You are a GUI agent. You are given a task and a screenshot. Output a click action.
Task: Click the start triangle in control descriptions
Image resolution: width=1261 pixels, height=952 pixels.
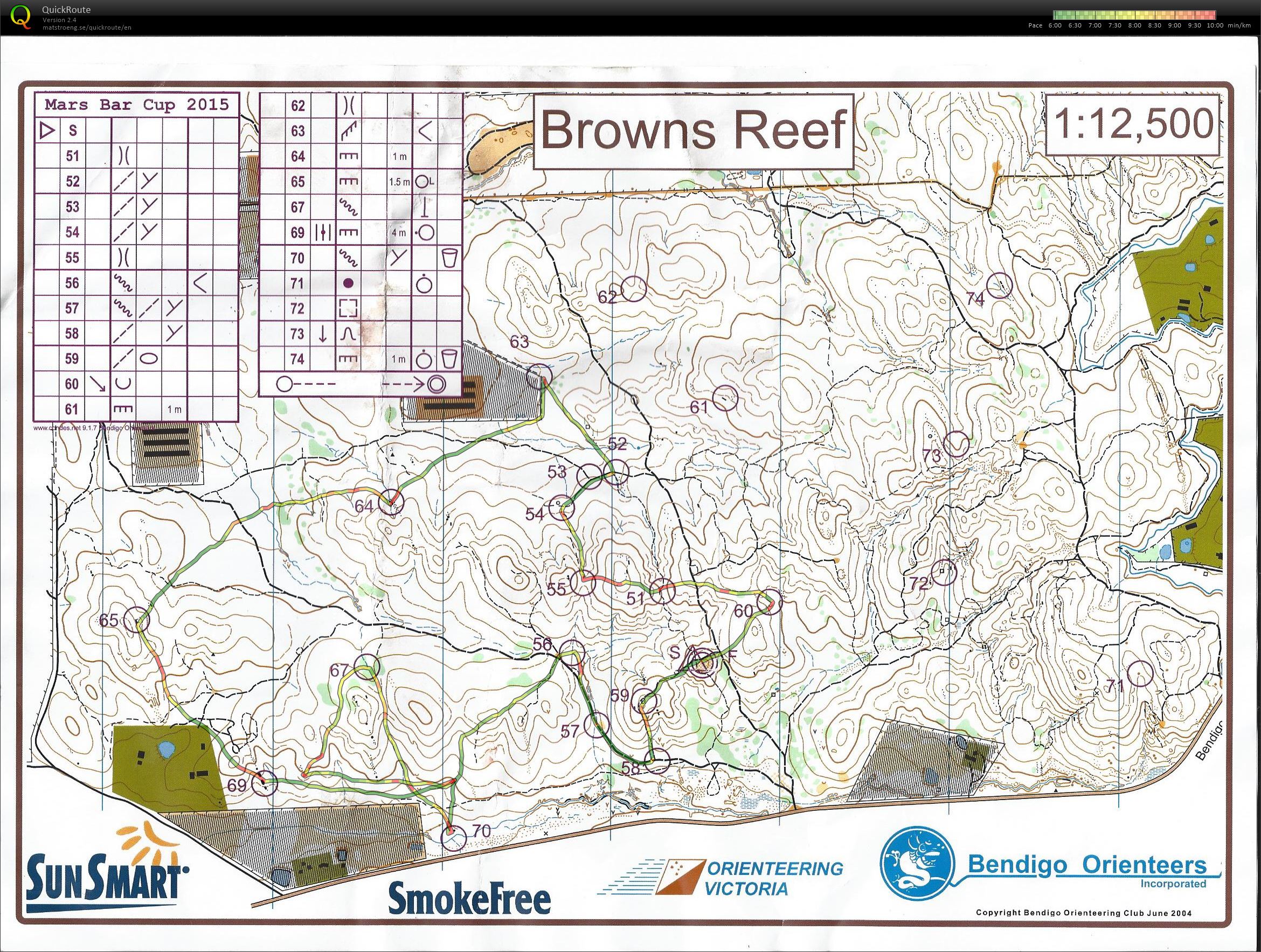click(x=47, y=131)
